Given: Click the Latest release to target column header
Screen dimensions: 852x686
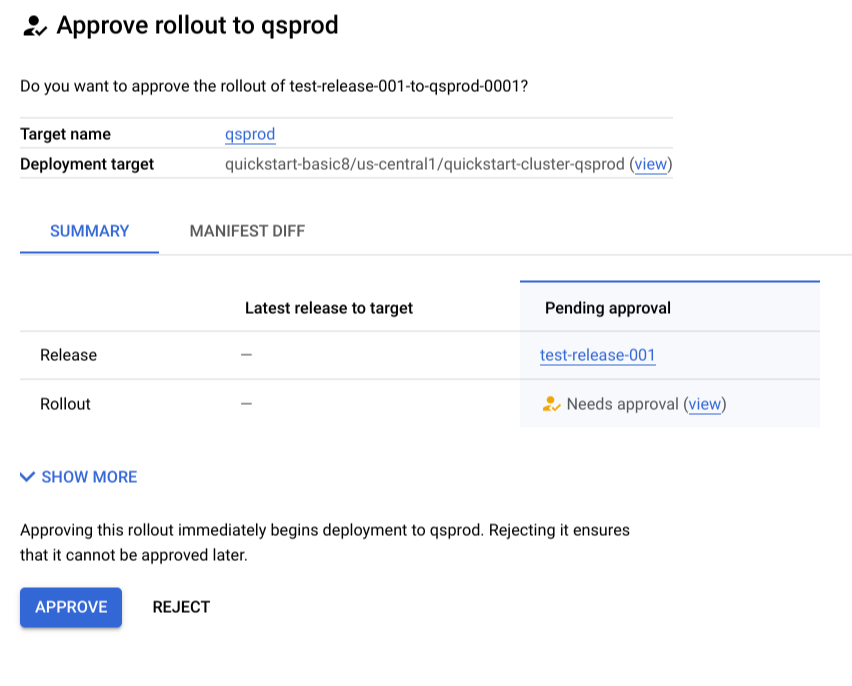Looking at the screenshot, I should tap(329, 308).
